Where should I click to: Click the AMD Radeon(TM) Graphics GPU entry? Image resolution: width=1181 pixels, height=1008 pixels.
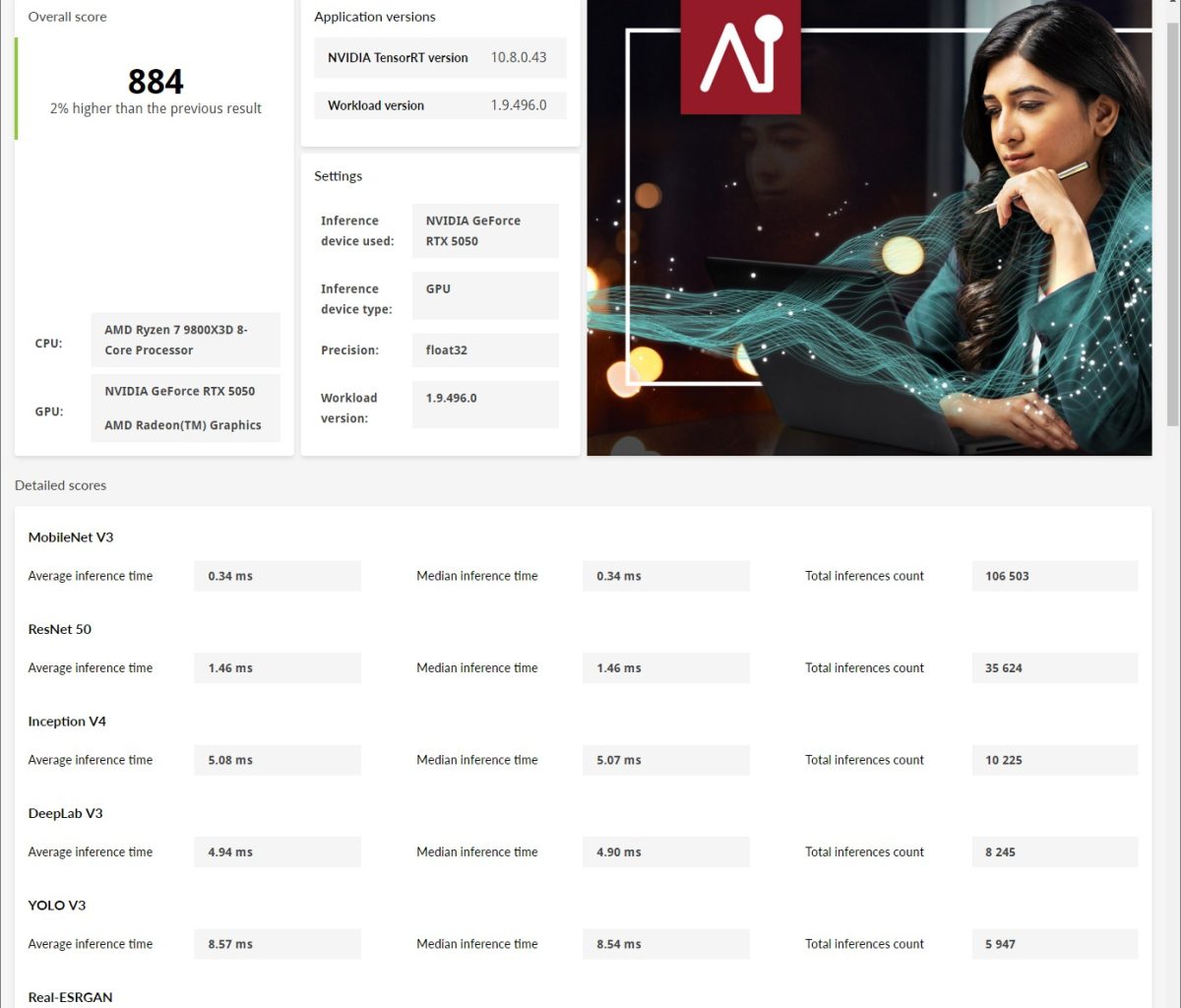pyautogui.click(x=183, y=425)
